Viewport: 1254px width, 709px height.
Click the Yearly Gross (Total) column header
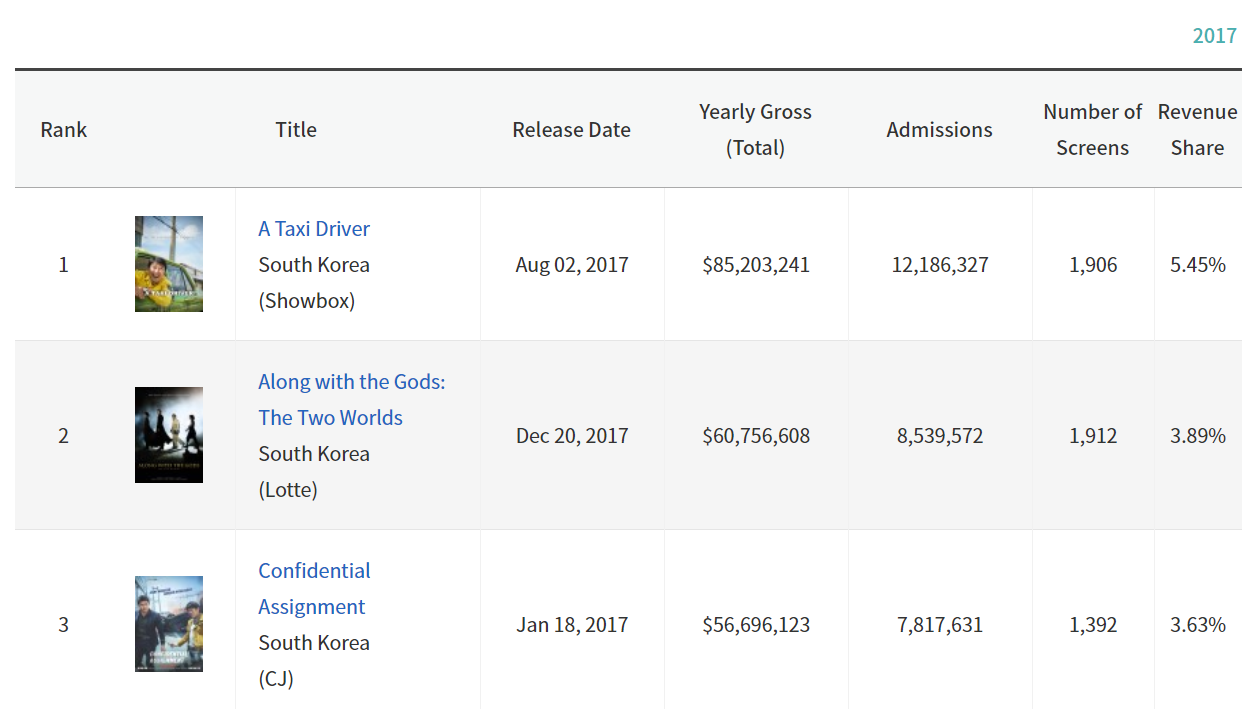(x=755, y=130)
